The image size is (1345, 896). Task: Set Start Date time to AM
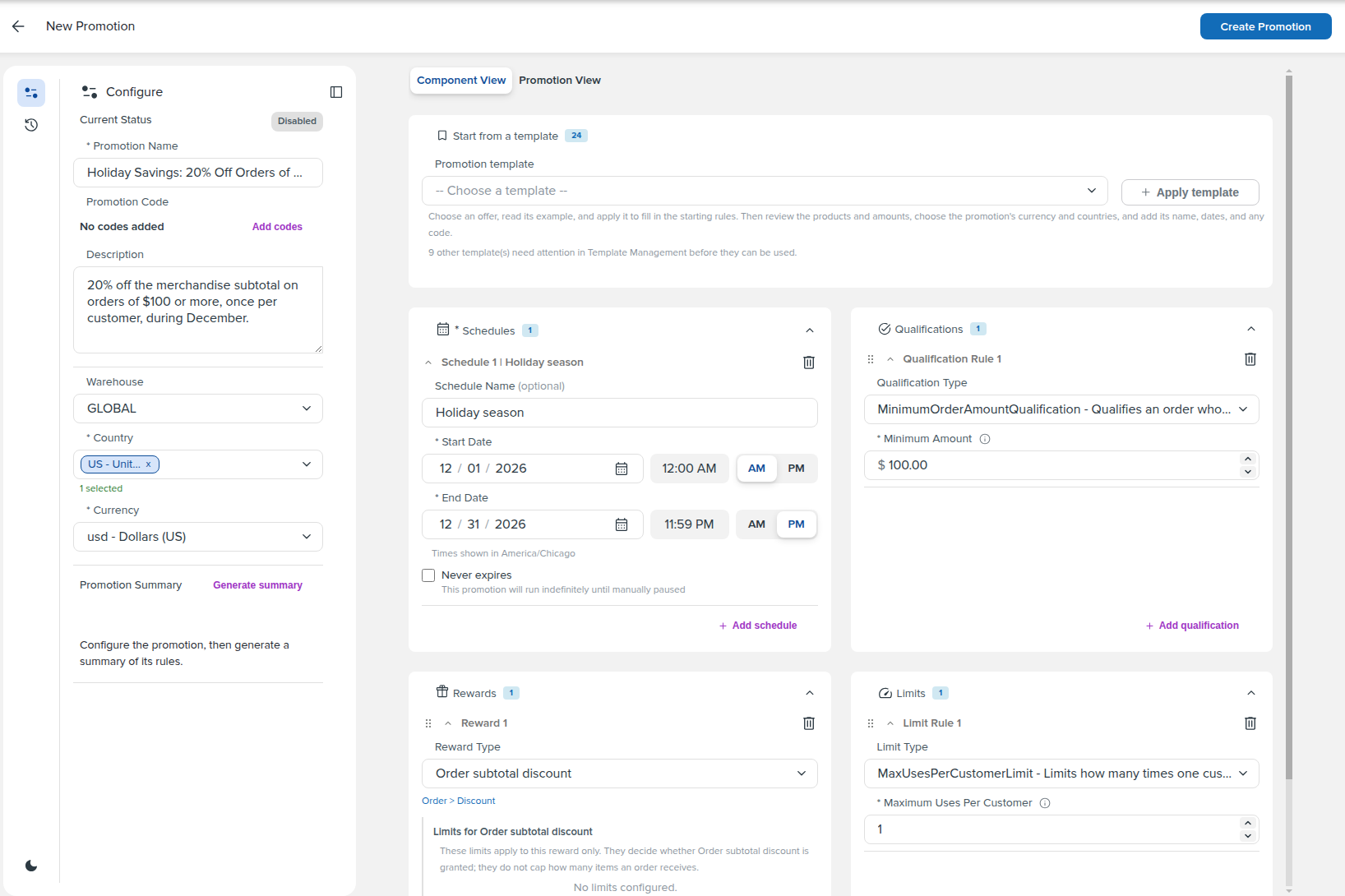[x=757, y=469]
